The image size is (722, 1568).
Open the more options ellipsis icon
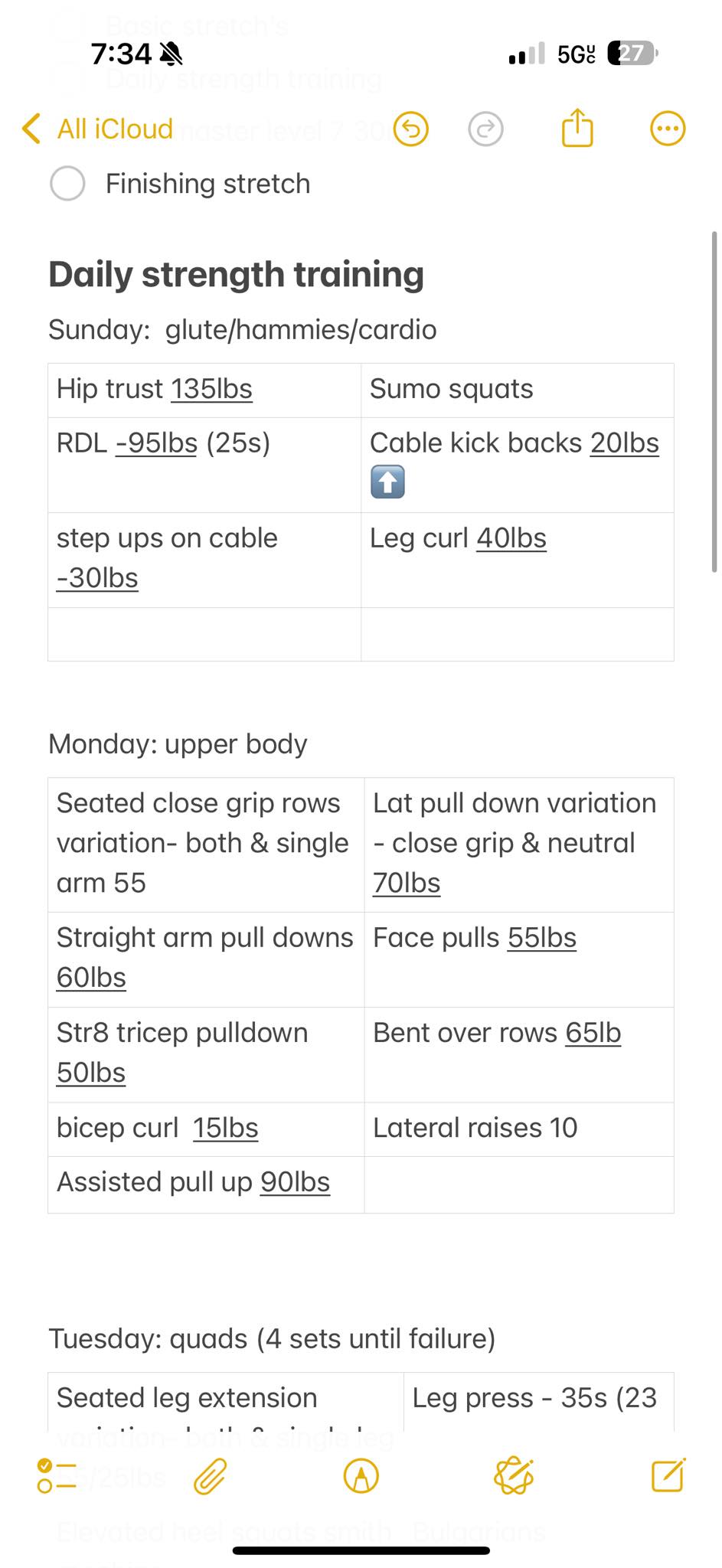668,129
